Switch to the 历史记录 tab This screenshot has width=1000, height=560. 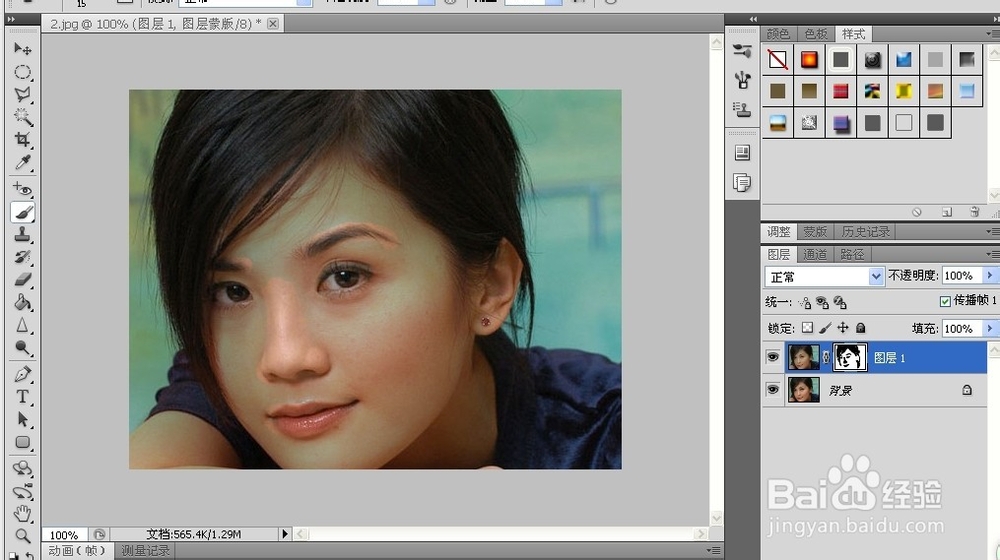[x=865, y=232]
